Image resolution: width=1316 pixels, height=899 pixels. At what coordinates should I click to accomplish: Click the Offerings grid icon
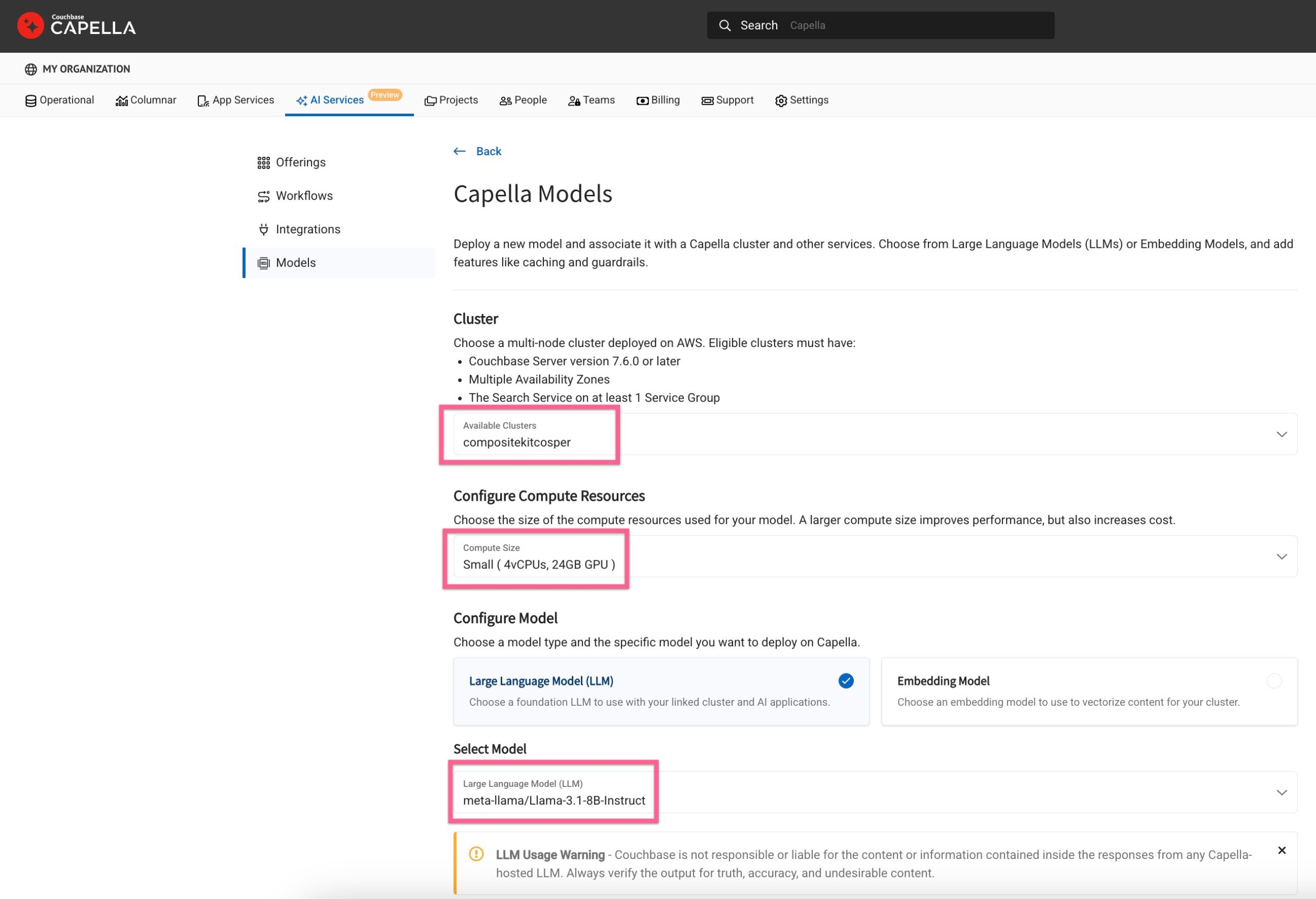point(263,163)
